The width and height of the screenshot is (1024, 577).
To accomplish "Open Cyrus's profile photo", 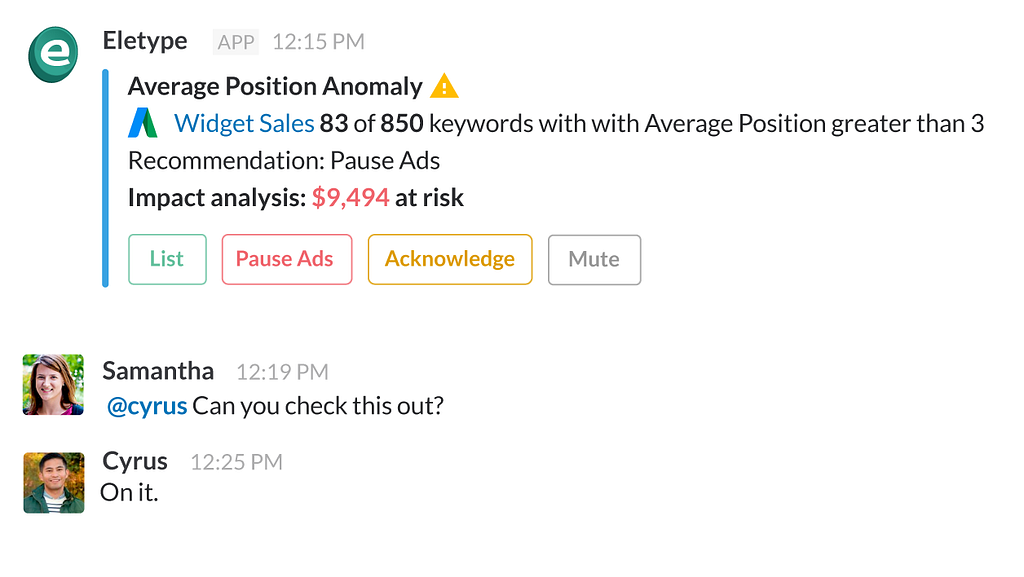I will pyautogui.click(x=53, y=482).
